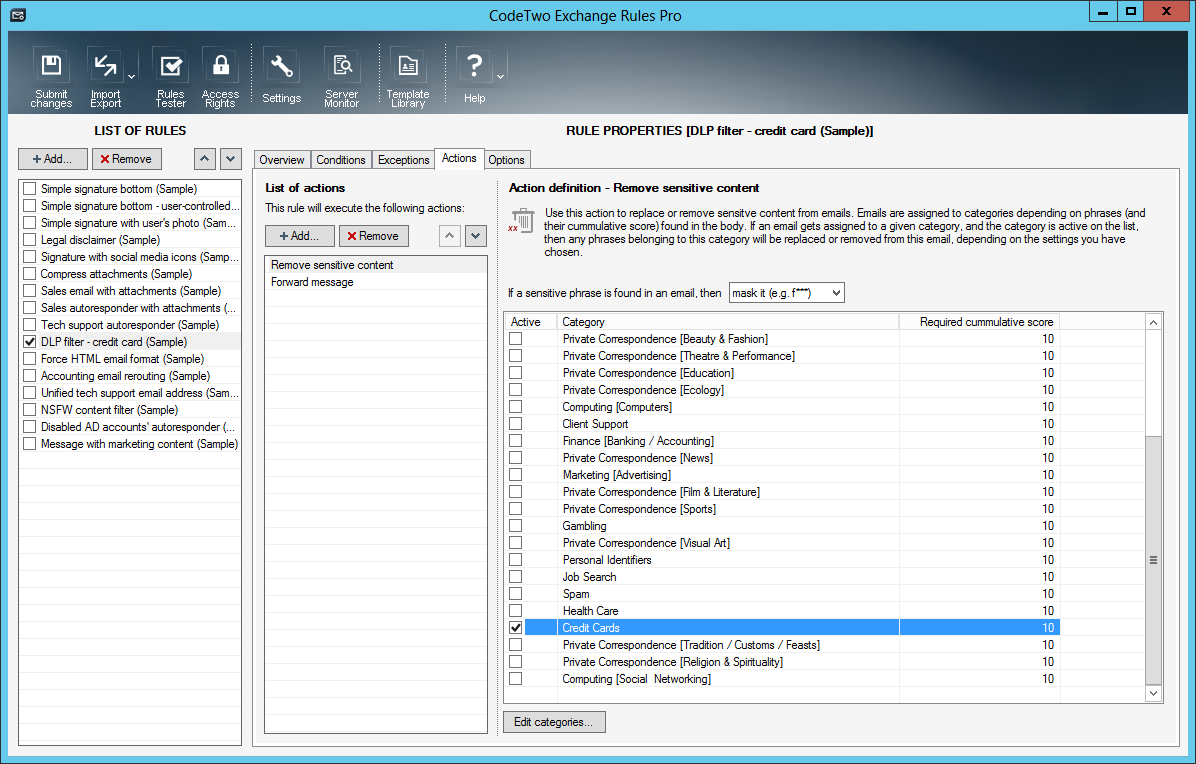Uncheck the Credit Cards category

516,628
